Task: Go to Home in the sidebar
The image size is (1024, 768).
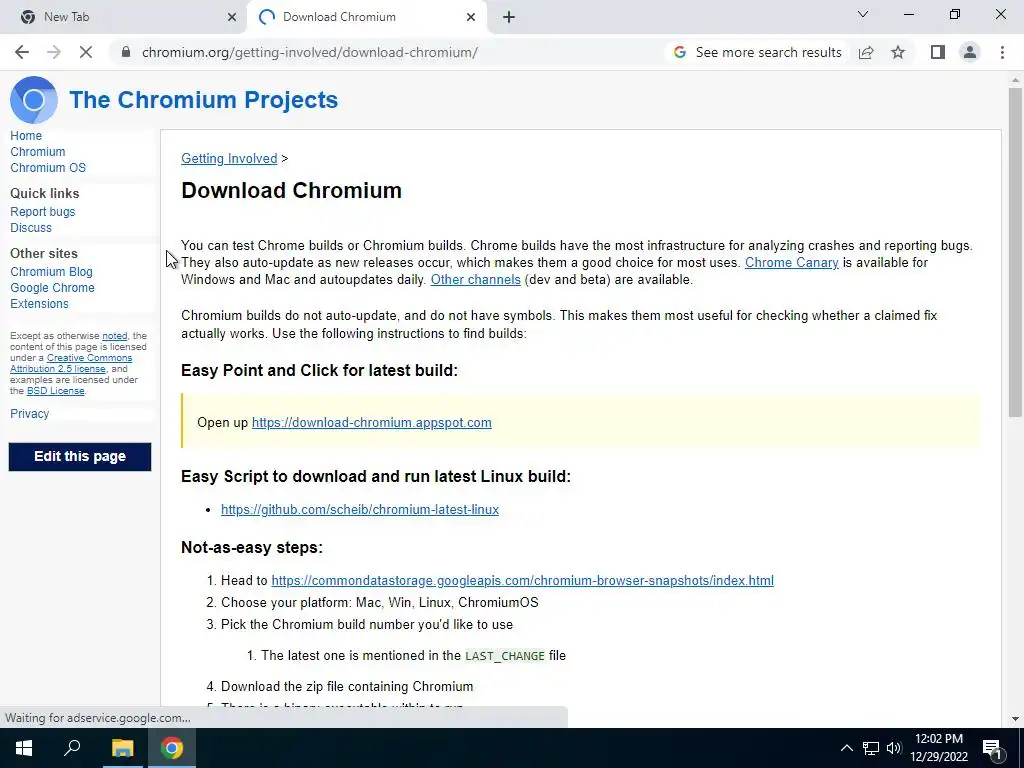Action: [x=26, y=136]
